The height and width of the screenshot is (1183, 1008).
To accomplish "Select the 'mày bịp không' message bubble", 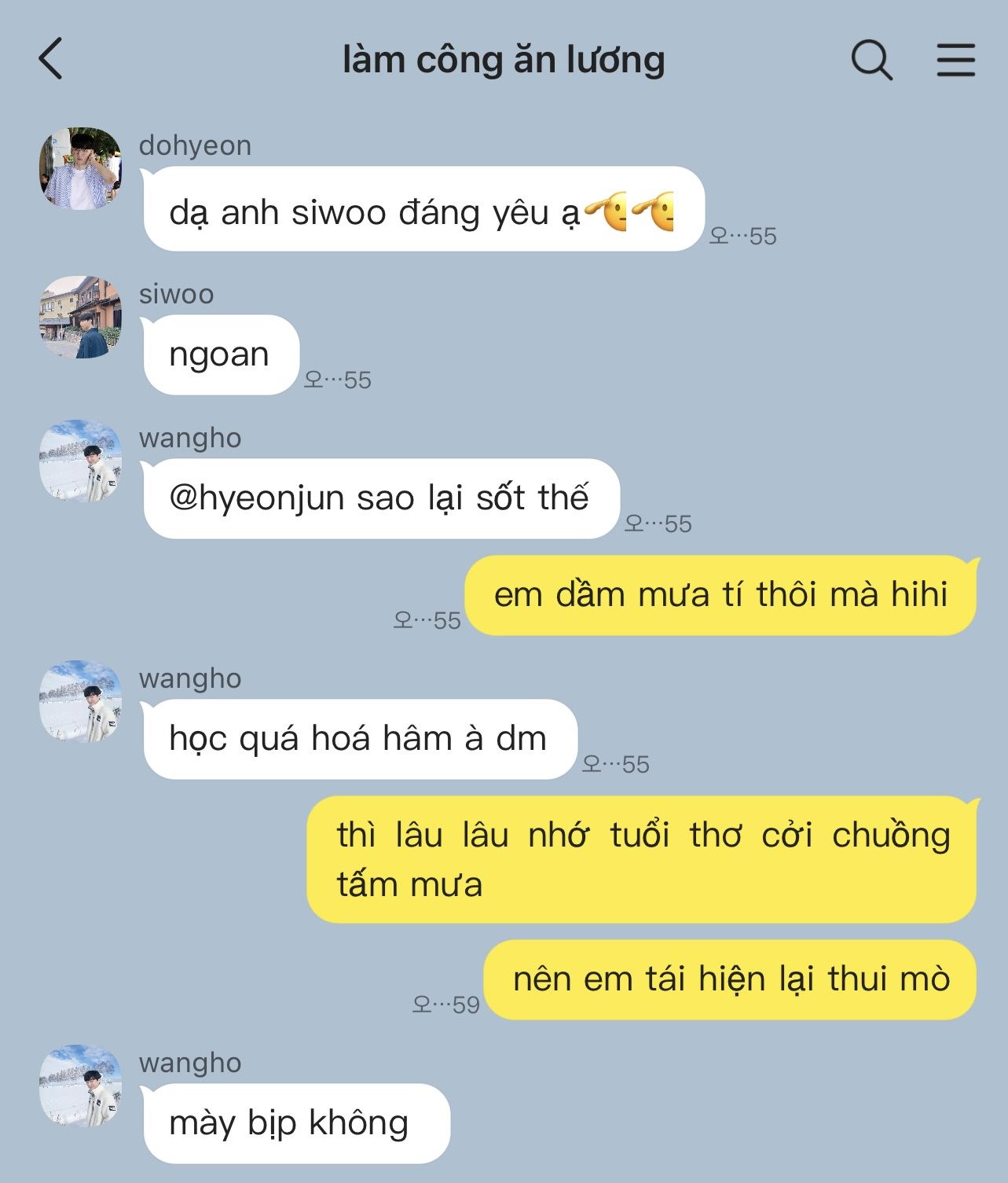I will click(297, 1123).
